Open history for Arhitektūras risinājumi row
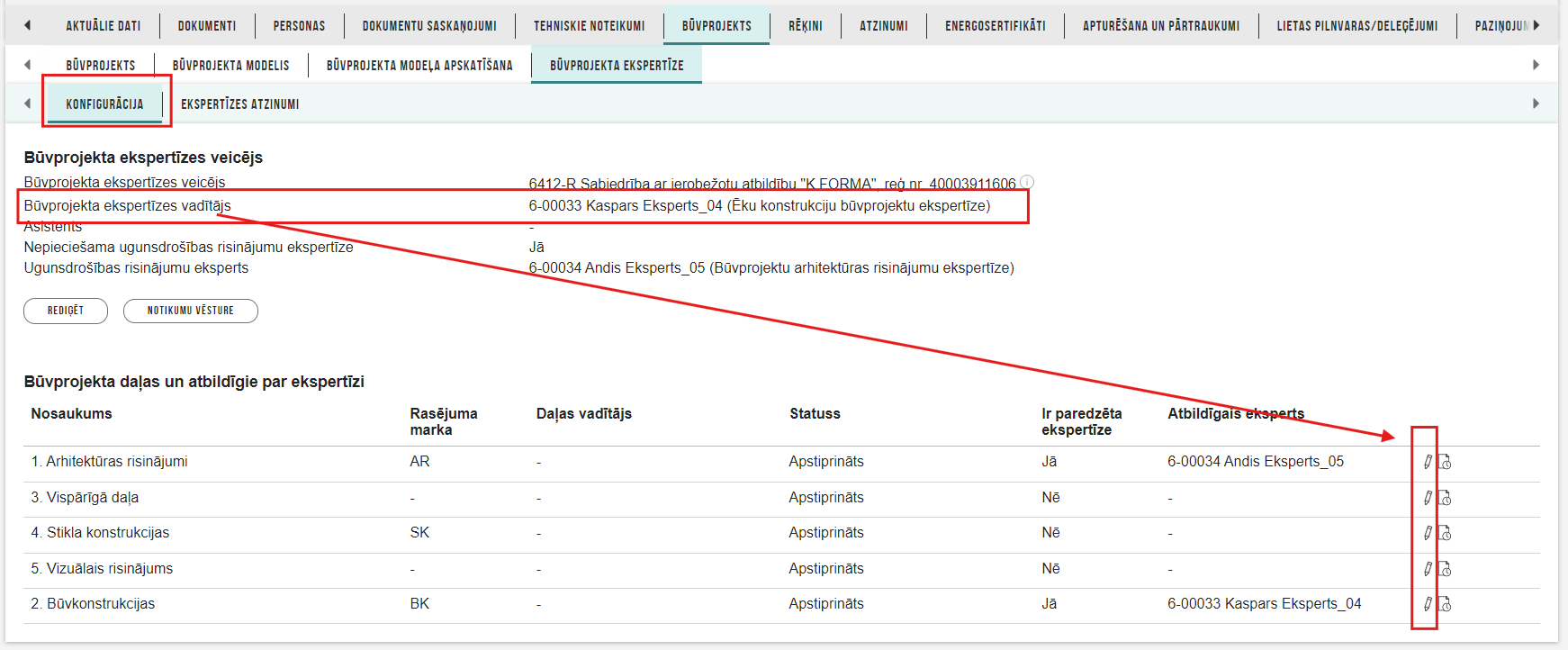Viewport: 1568px width, 650px height. [1445, 462]
